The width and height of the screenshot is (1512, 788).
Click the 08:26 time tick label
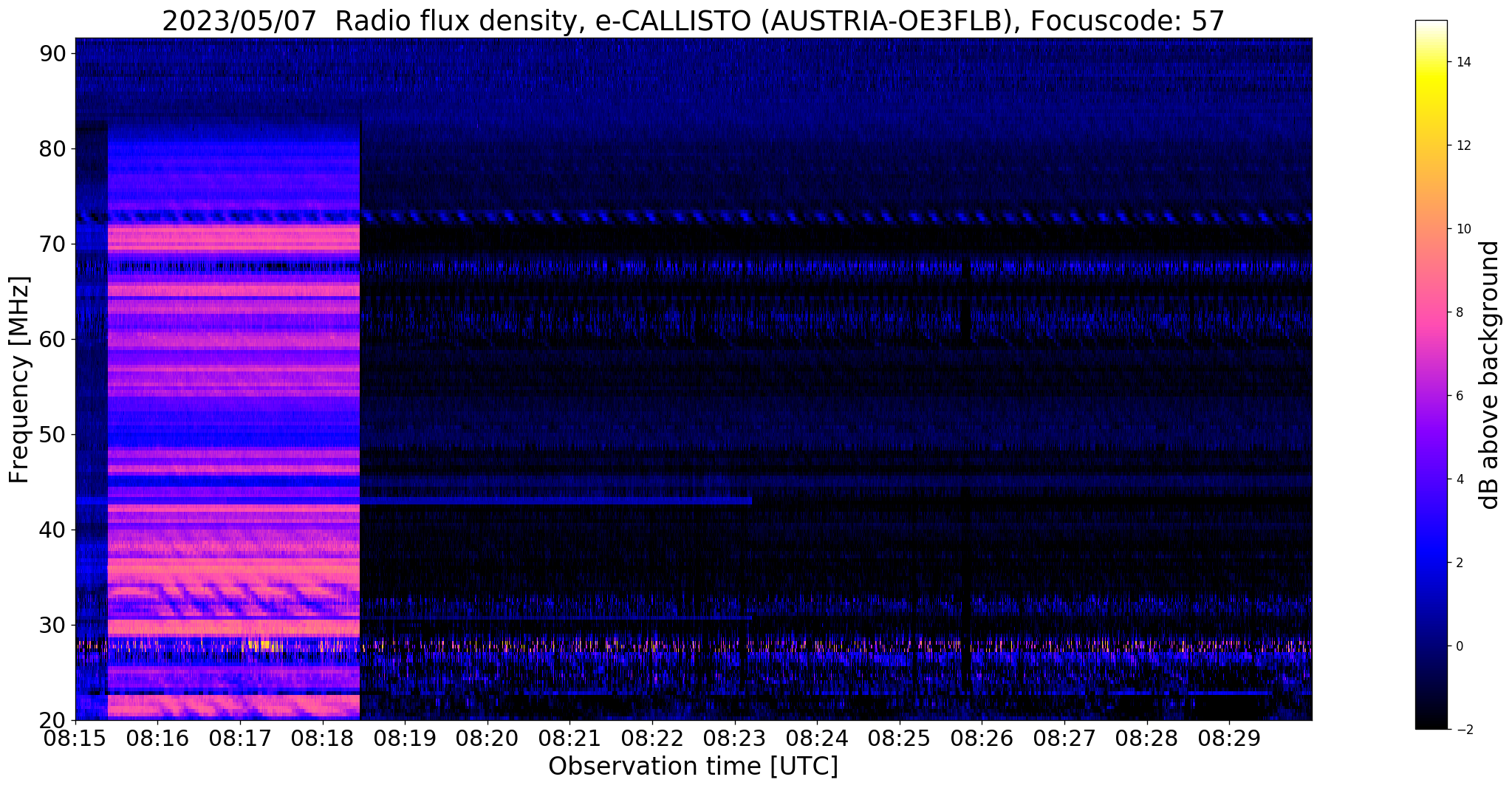982,738
